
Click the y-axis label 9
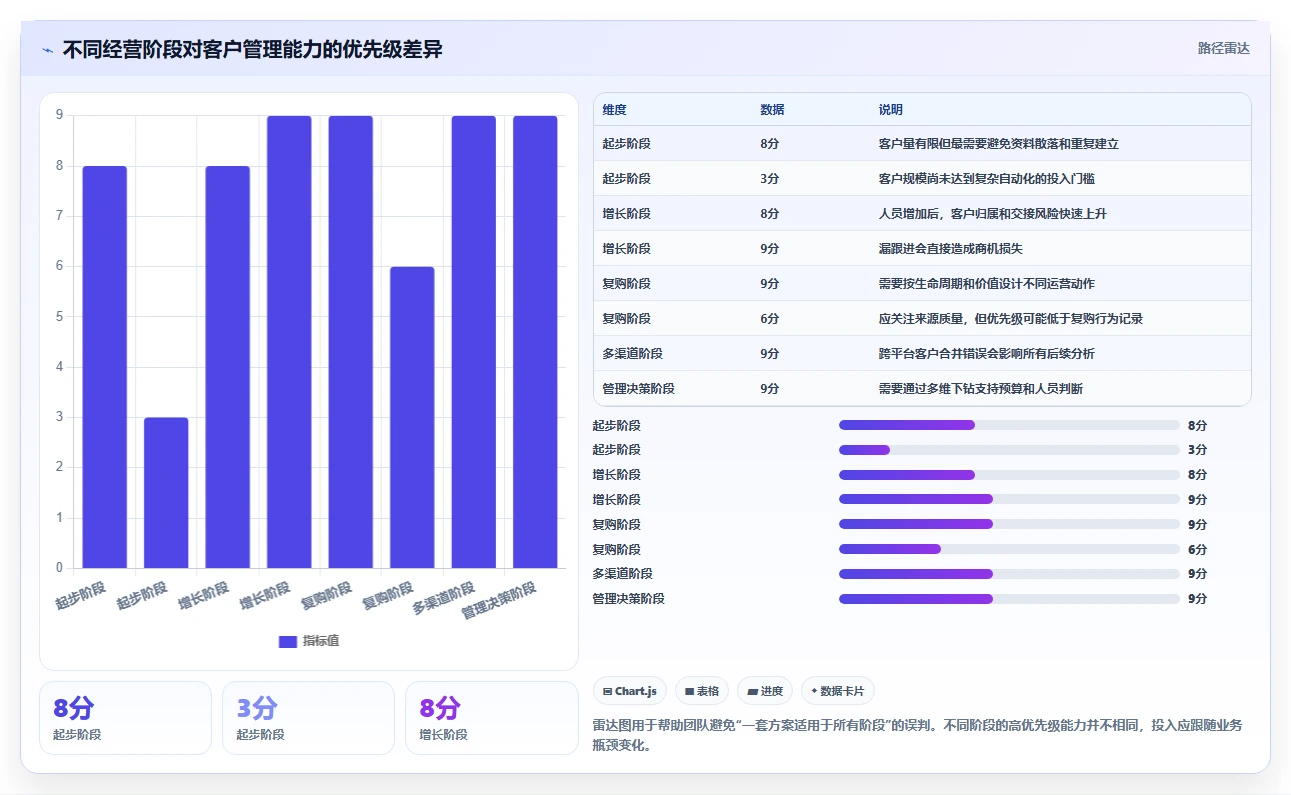[x=60, y=115]
